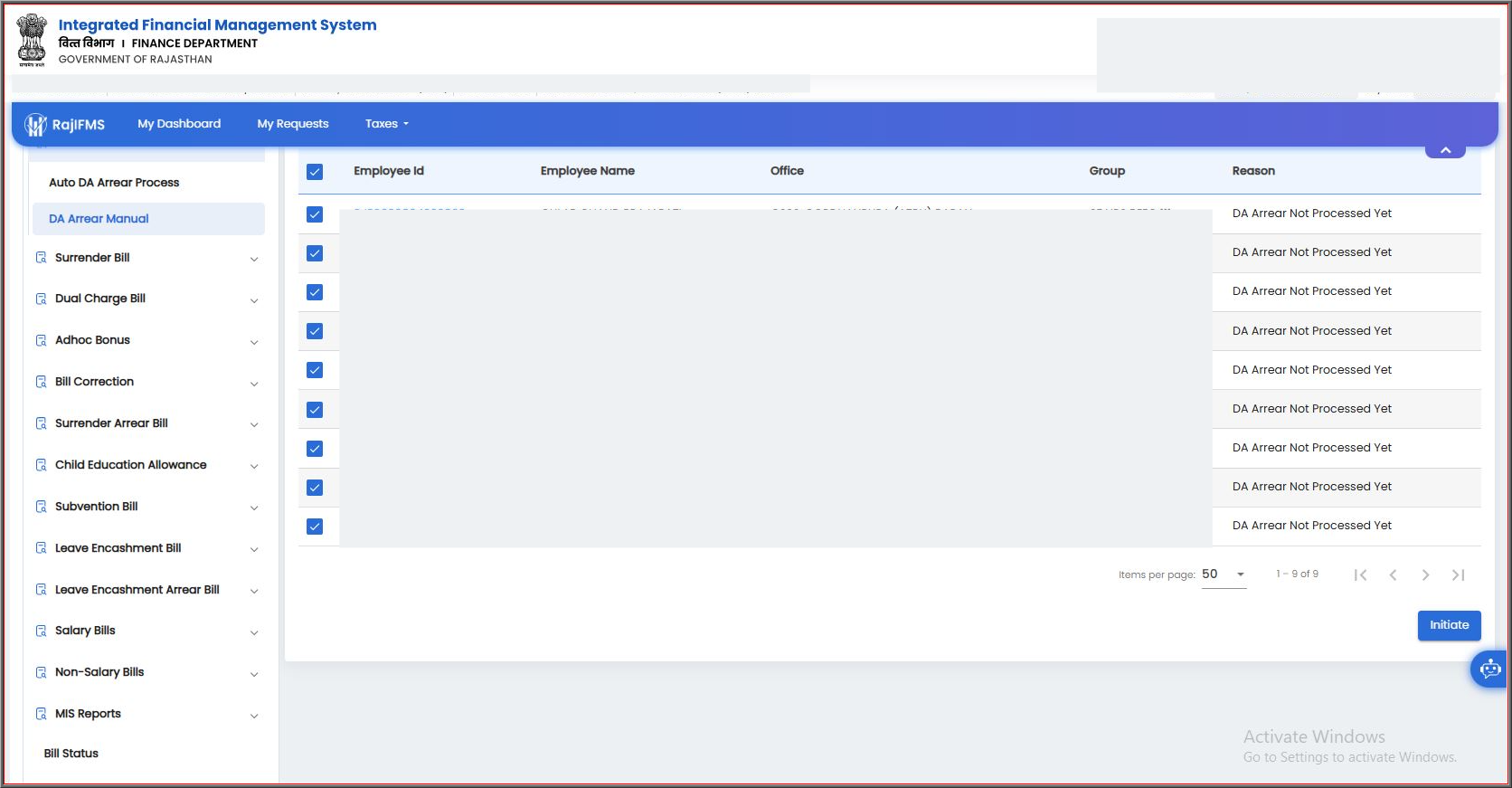Expand the Salary Bills section chevron
Screen dimensions: 1512x788
tap(254, 632)
